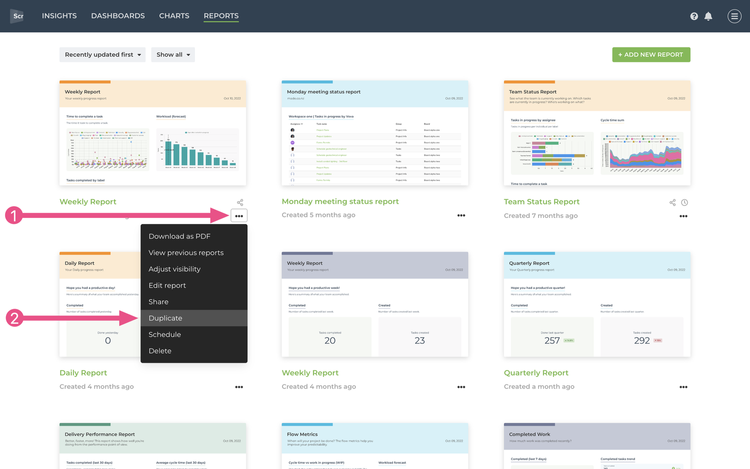Click 'Created 7 months ago' text
Image resolution: width=750 pixels, height=469 pixels.
click(540, 216)
